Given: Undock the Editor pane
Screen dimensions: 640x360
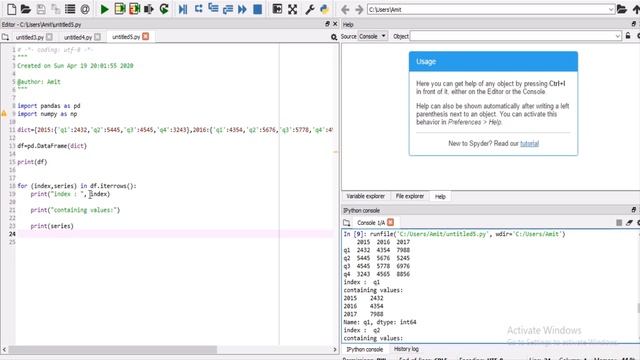Looking at the screenshot, I should (327, 24).
